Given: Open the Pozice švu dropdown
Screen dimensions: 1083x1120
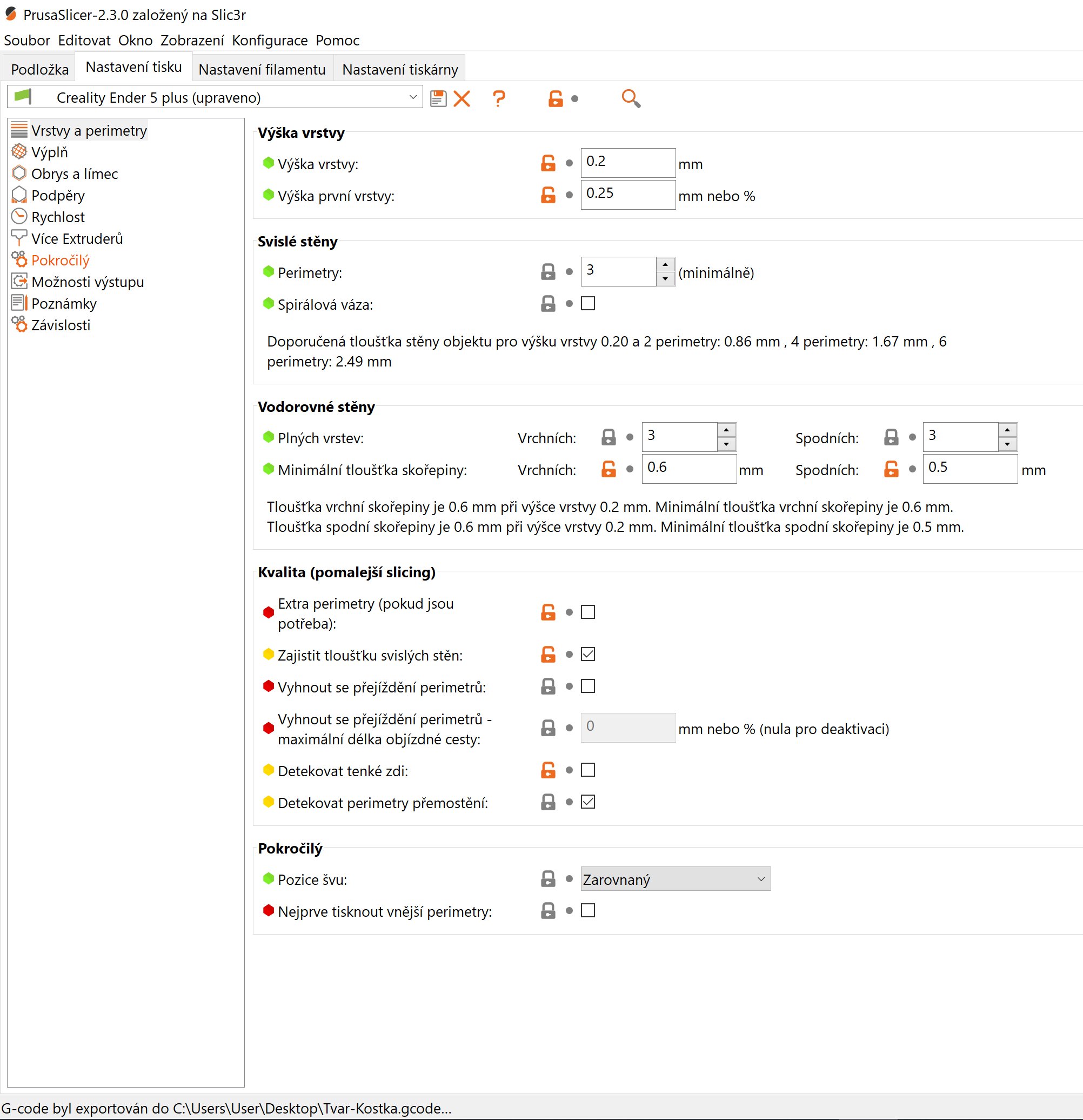Looking at the screenshot, I should pyautogui.click(x=675, y=879).
